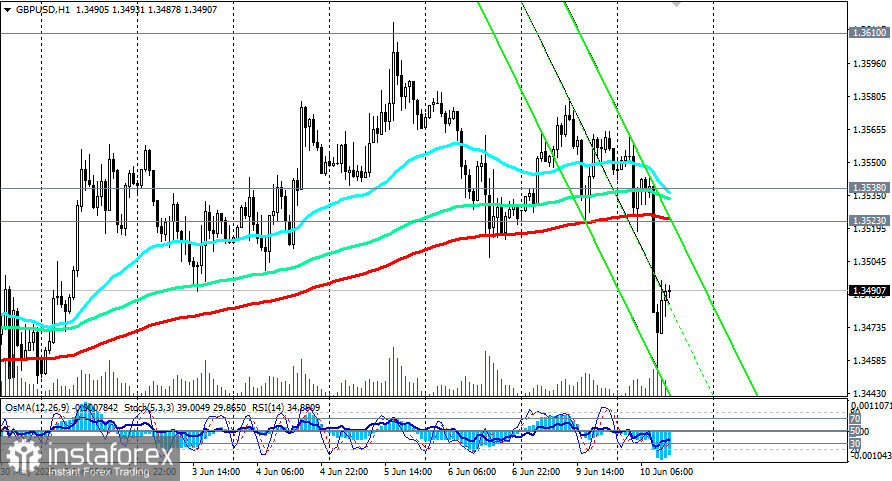Click the 9 Jun 14:00 time label
This screenshot has width=892, height=481.
point(600,472)
